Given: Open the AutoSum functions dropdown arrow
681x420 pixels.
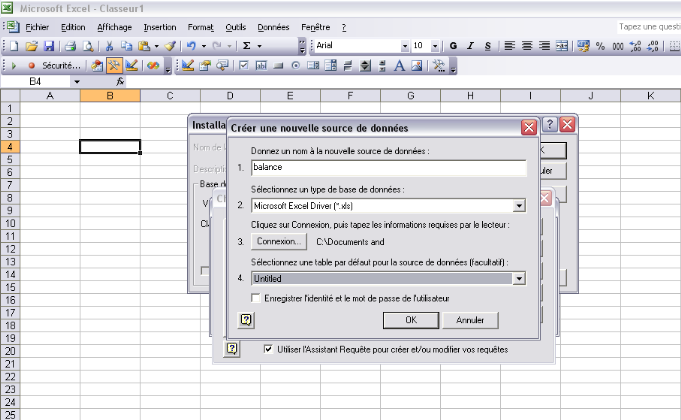Looking at the screenshot, I should point(260,46).
